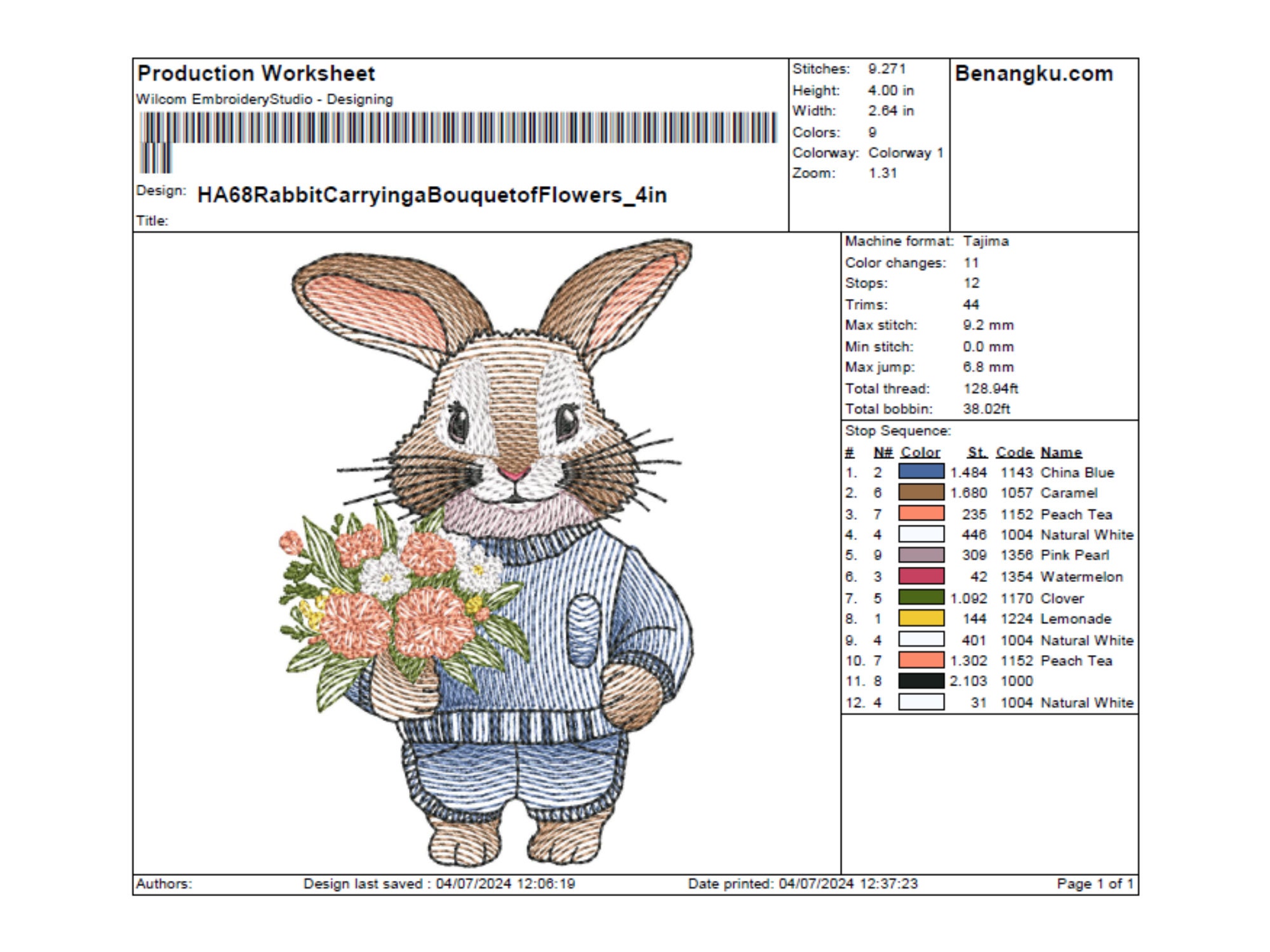Click the Zoom value 1.31

883,173
